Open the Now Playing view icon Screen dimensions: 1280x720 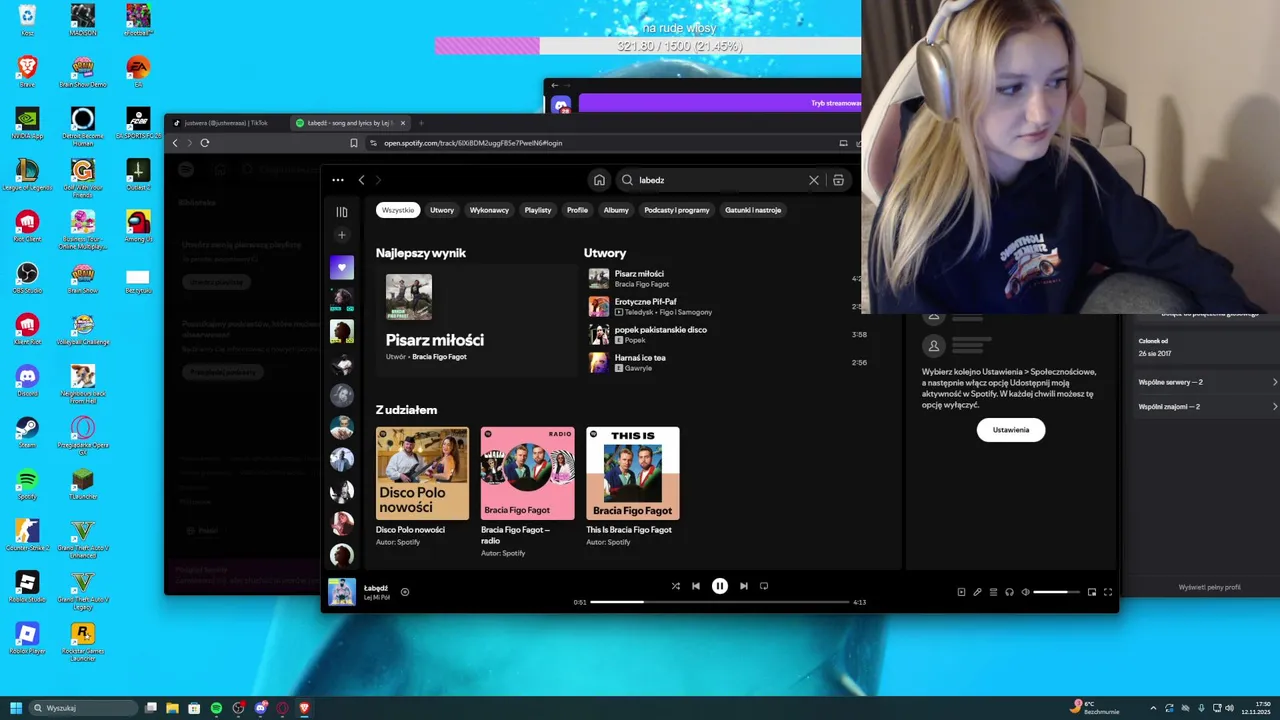(961, 592)
